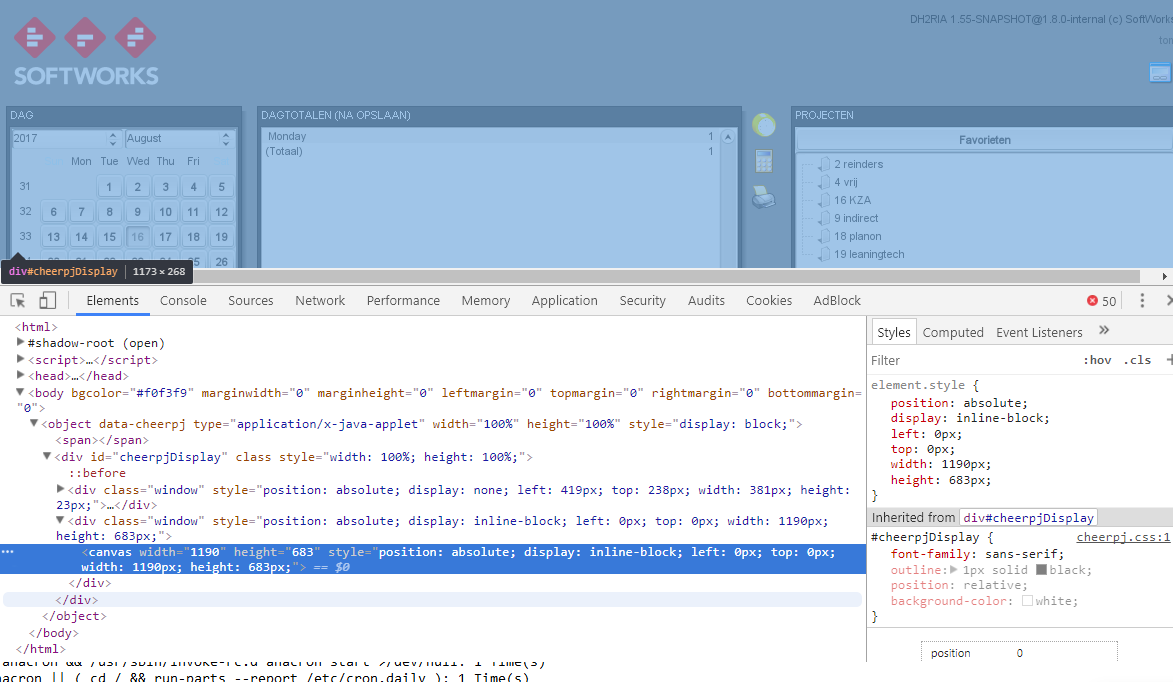Click the document icon for 2 reinders

824,164
